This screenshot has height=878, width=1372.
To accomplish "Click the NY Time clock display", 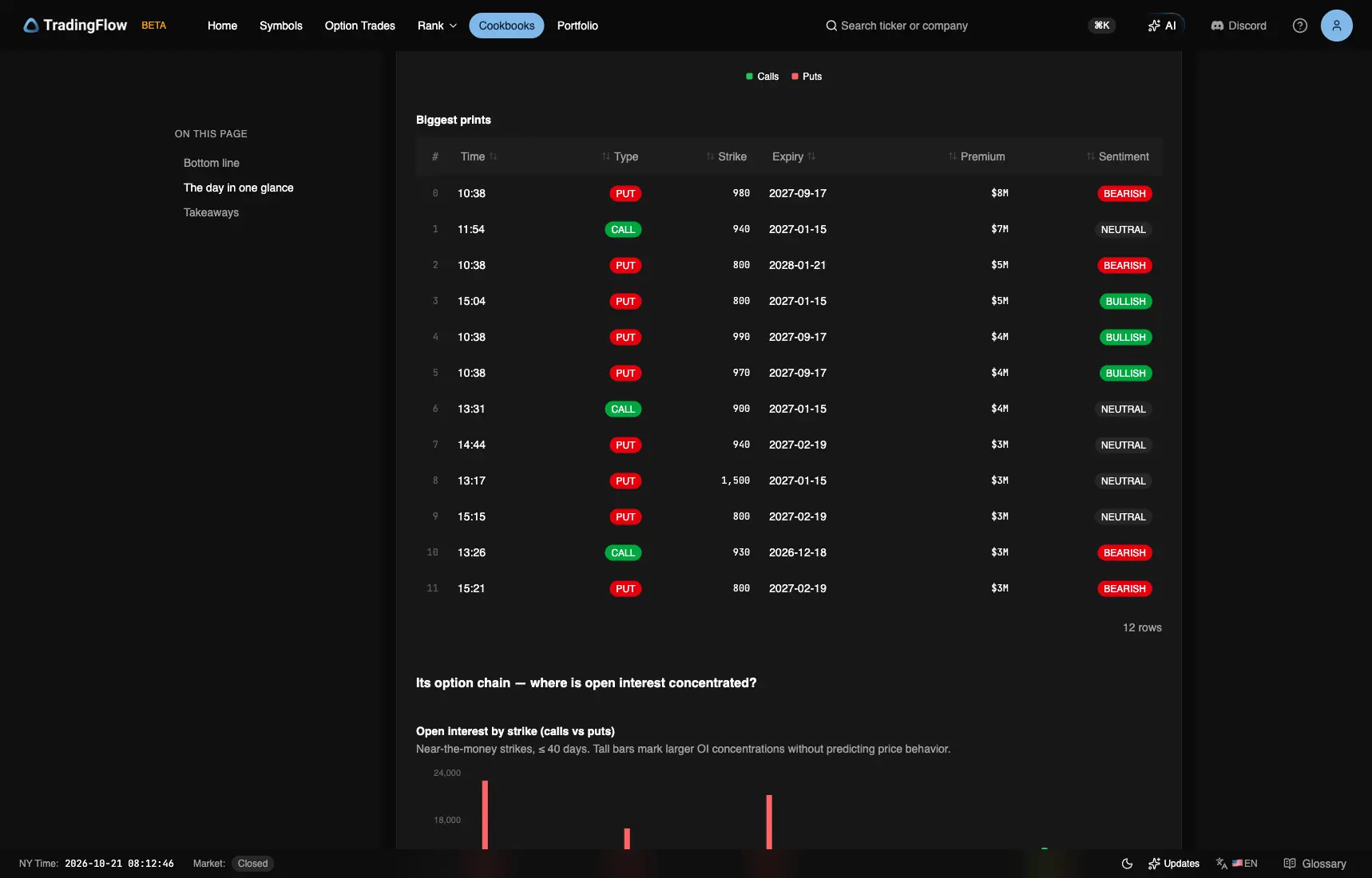I will click(97, 864).
